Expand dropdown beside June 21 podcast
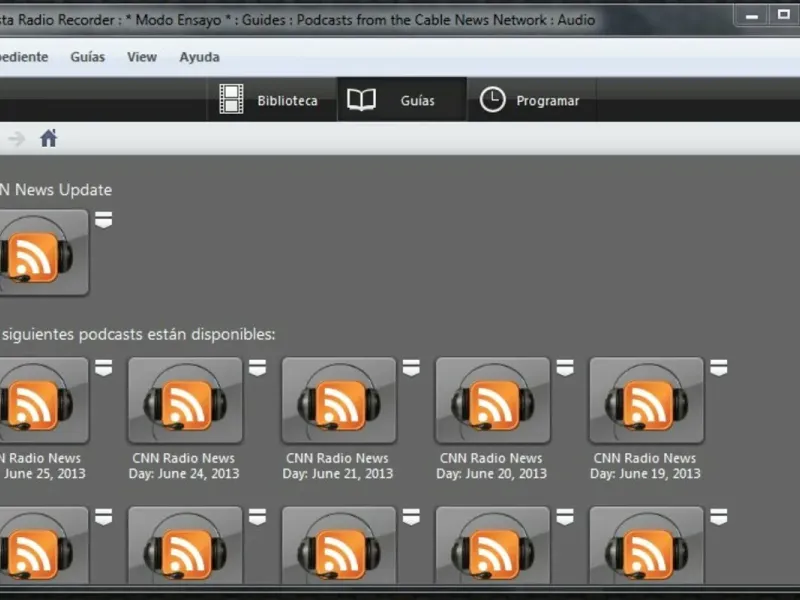The width and height of the screenshot is (800, 600). click(x=411, y=368)
